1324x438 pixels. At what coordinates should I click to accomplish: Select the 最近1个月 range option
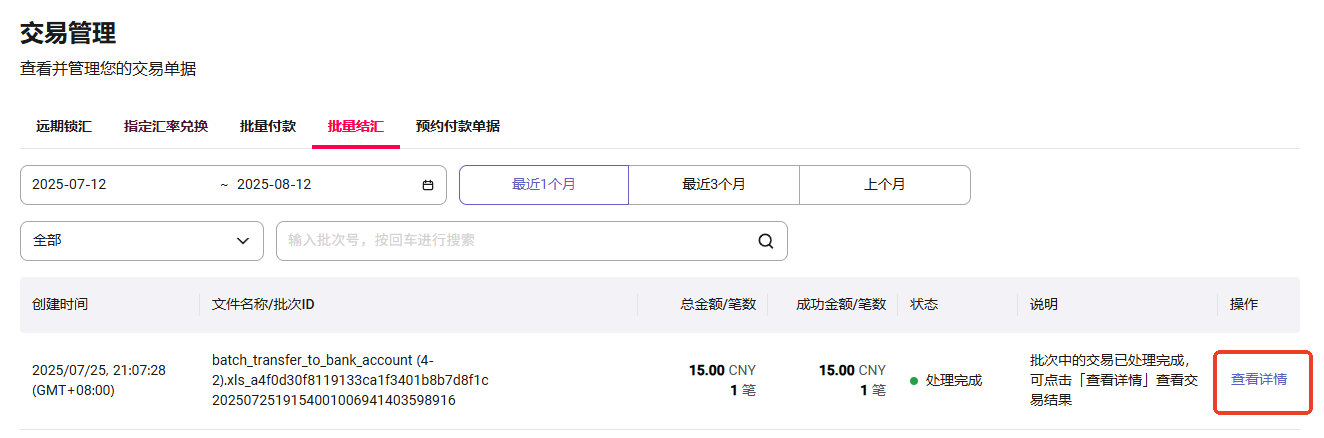click(x=544, y=185)
